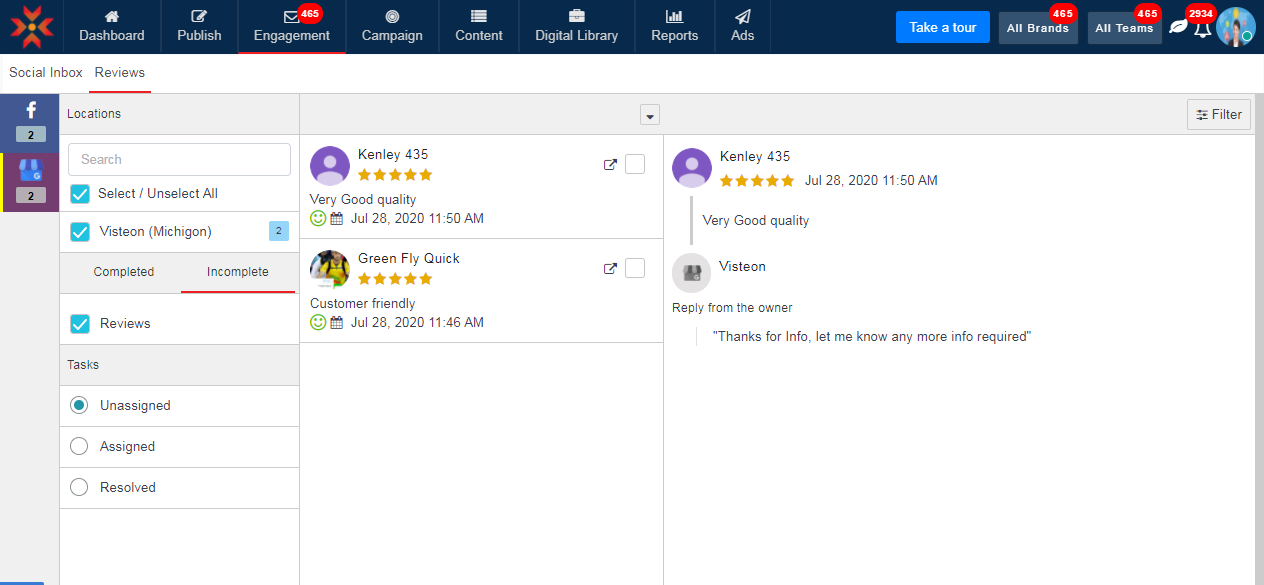Tick the checkbox for the Kenley 435 review
Image resolution: width=1264 pixels, height=585 pixels.
click(635, 165)
